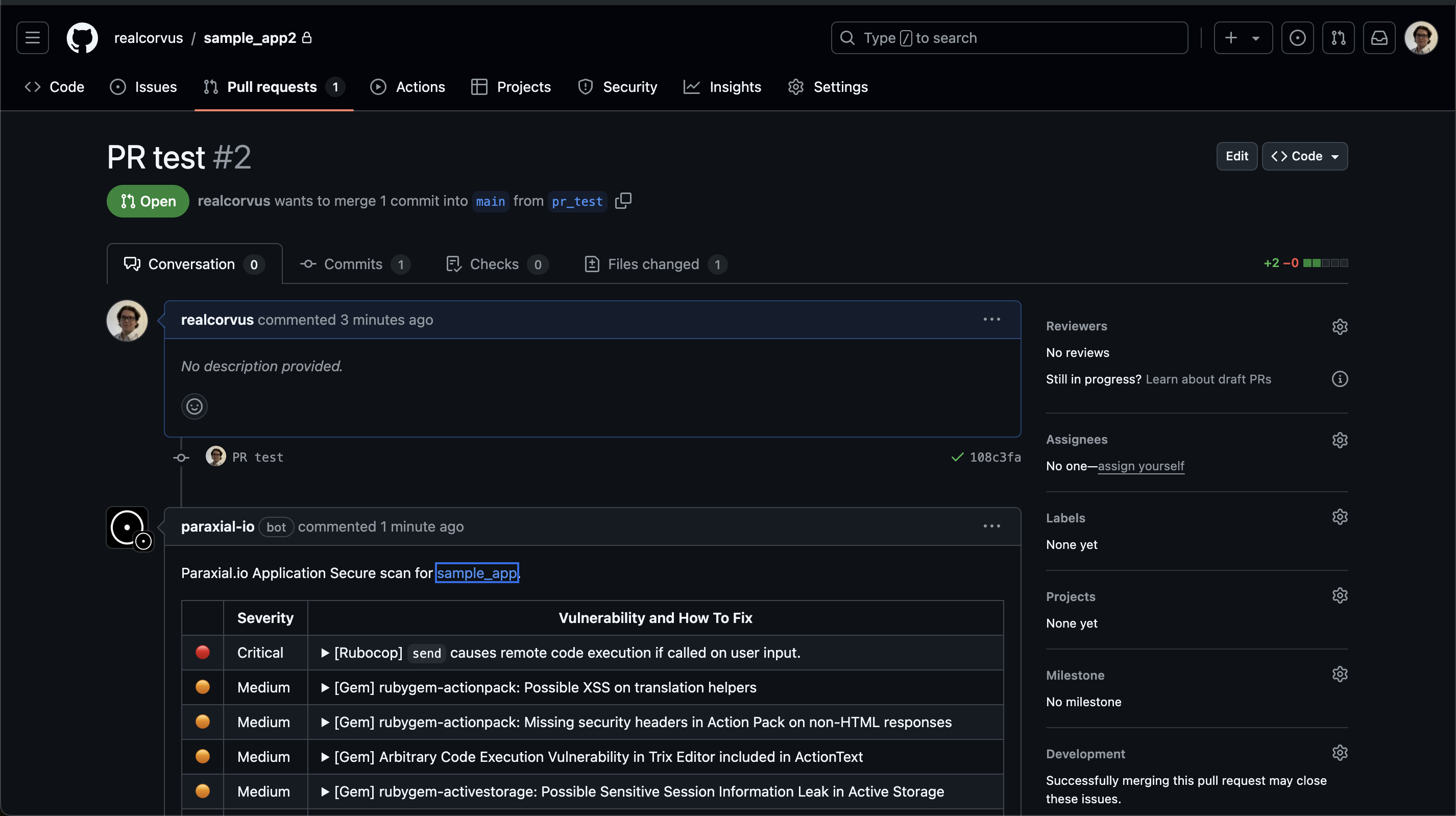Open the repository Settings tab
The height and width of the screenshot is (816, 1456).
828,87
